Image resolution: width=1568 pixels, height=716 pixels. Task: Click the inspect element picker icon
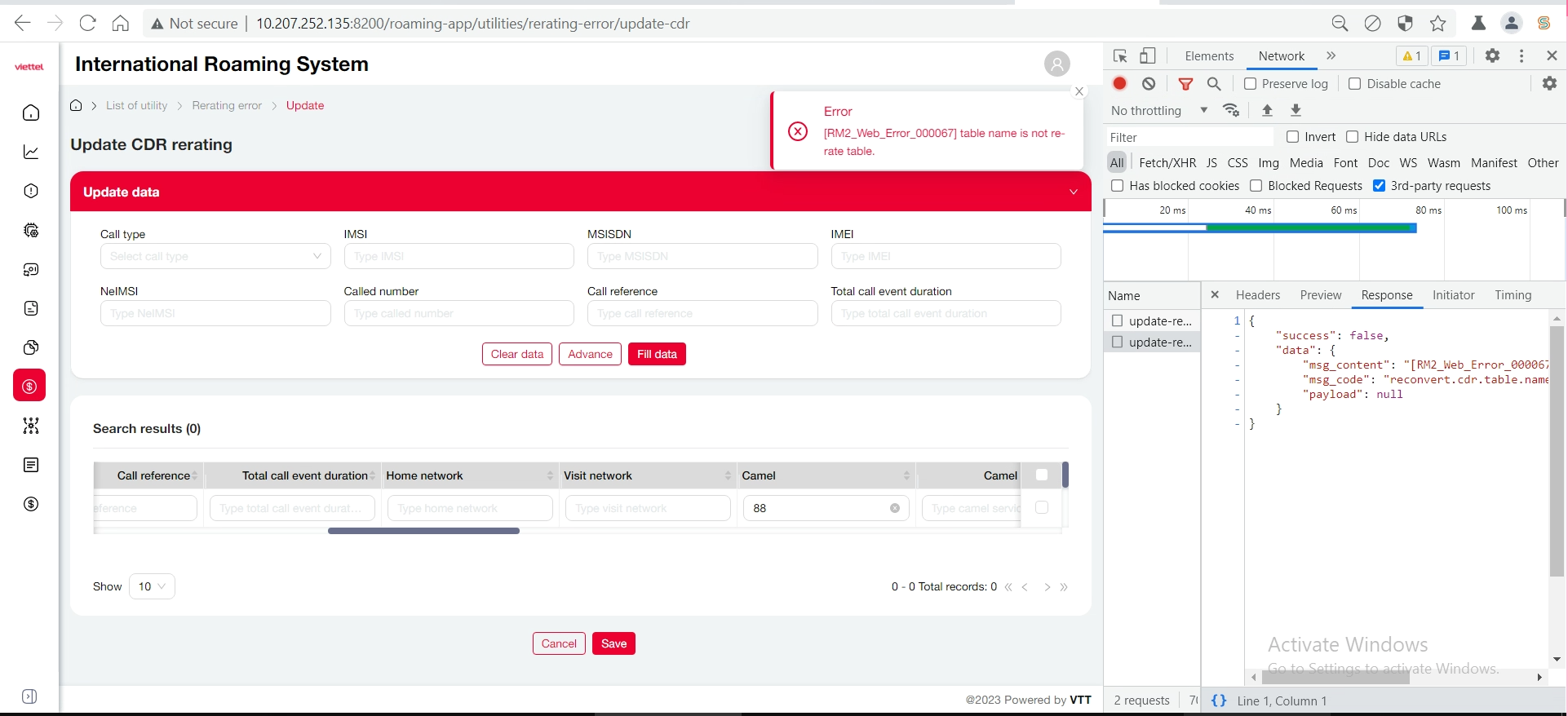click(x=1120, y=55)
